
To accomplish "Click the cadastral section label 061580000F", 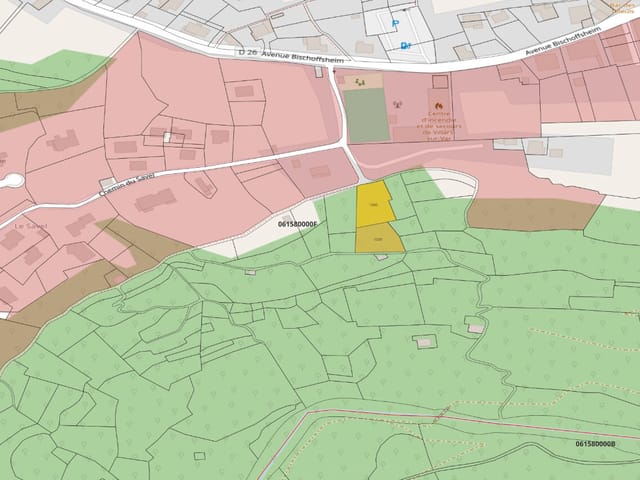I will (x=297, y=224).
